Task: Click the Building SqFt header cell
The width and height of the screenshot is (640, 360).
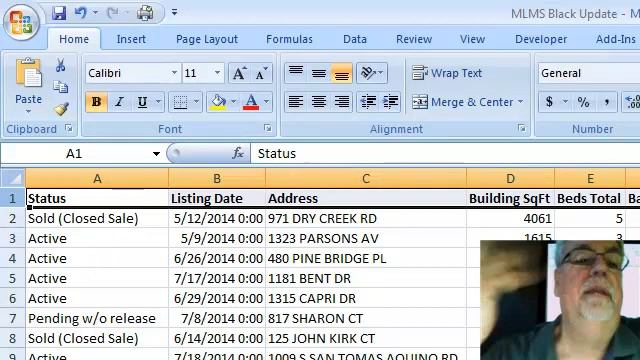Action: tap(510, 198)
